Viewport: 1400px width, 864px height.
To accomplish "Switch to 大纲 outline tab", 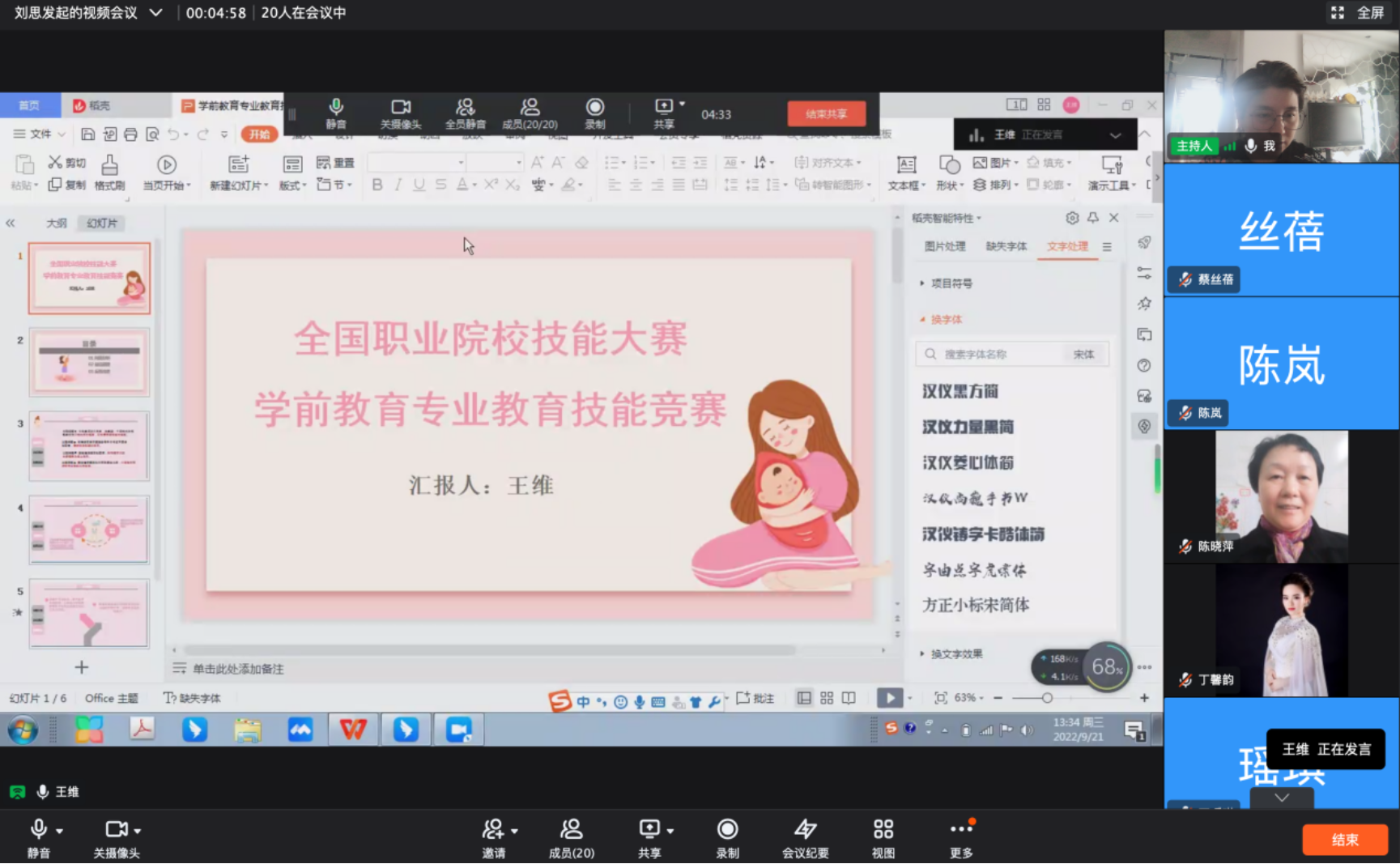I will click(x=57, y=223).
